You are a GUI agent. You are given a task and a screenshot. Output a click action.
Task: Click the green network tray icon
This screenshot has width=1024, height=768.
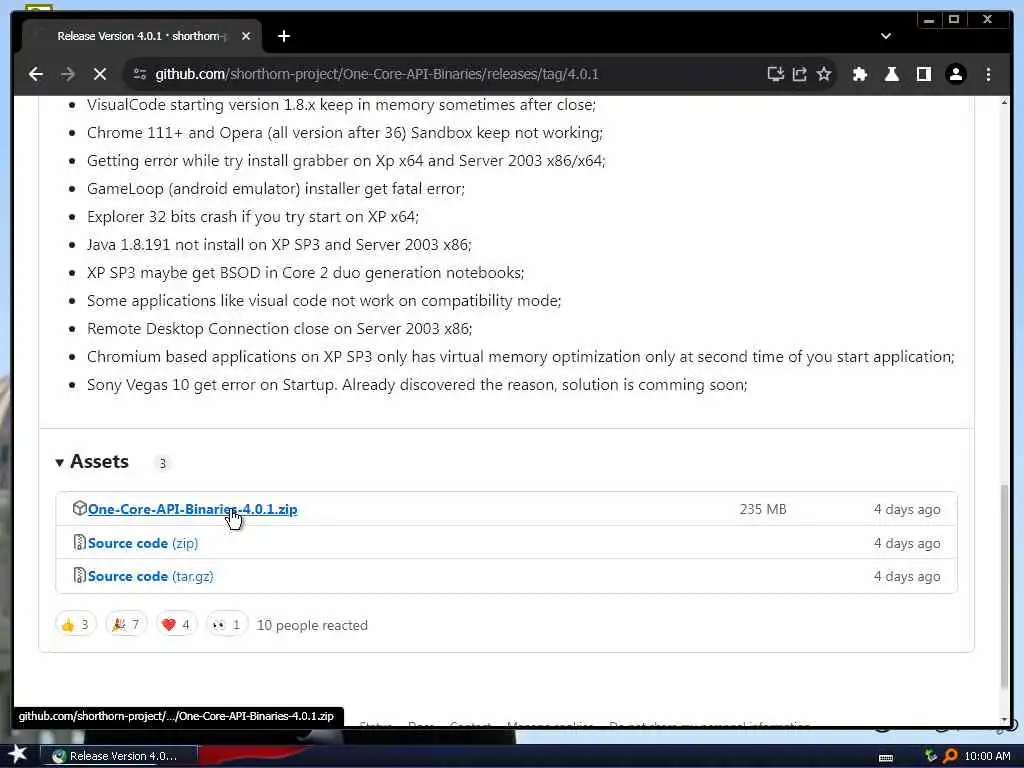(931, 756)
